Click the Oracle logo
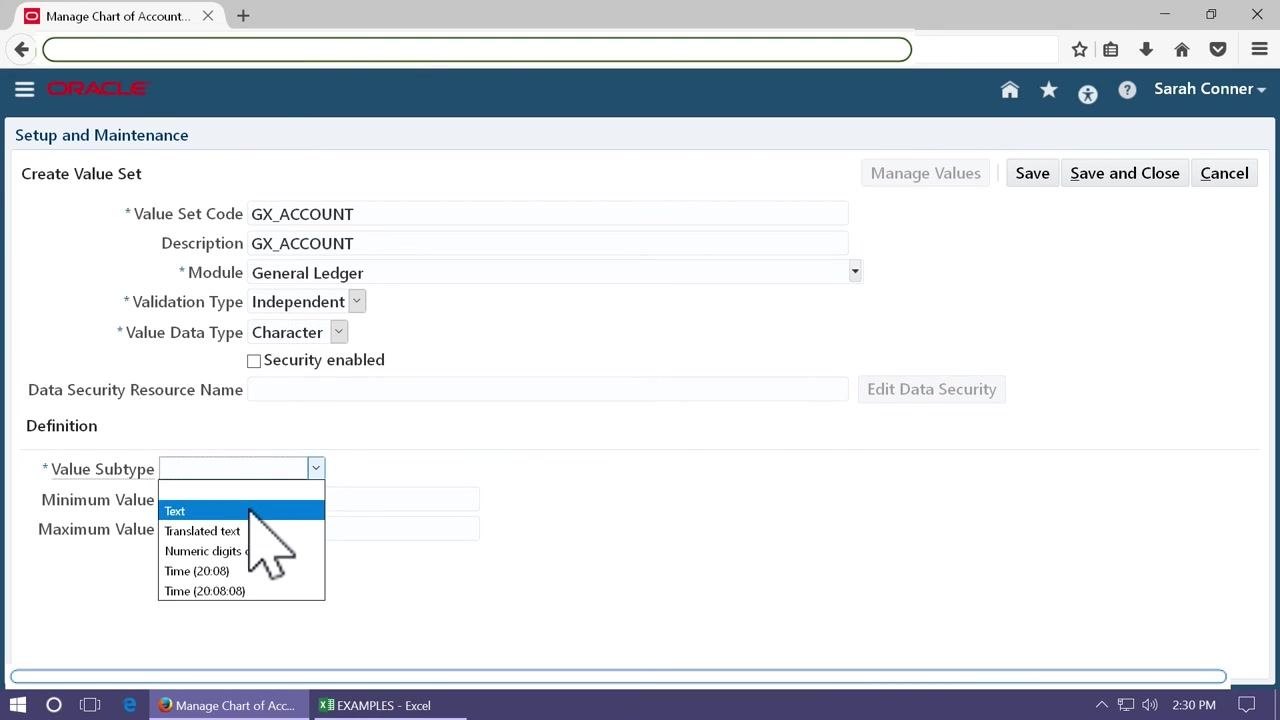 [x=98, y=89]
